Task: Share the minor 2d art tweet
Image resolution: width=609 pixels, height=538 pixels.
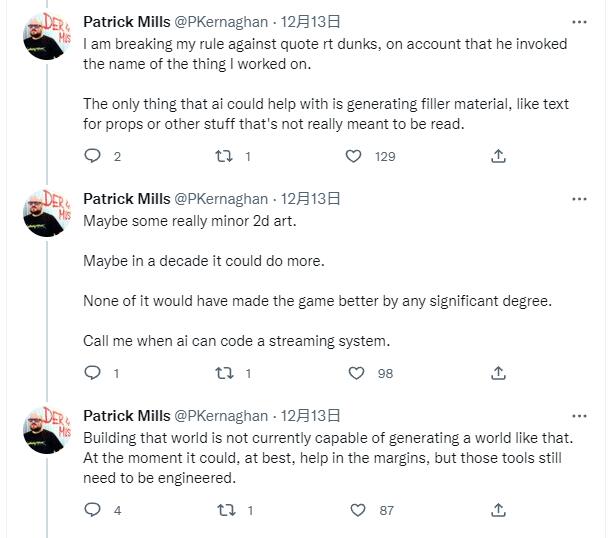Action: [x=498, y=373]
